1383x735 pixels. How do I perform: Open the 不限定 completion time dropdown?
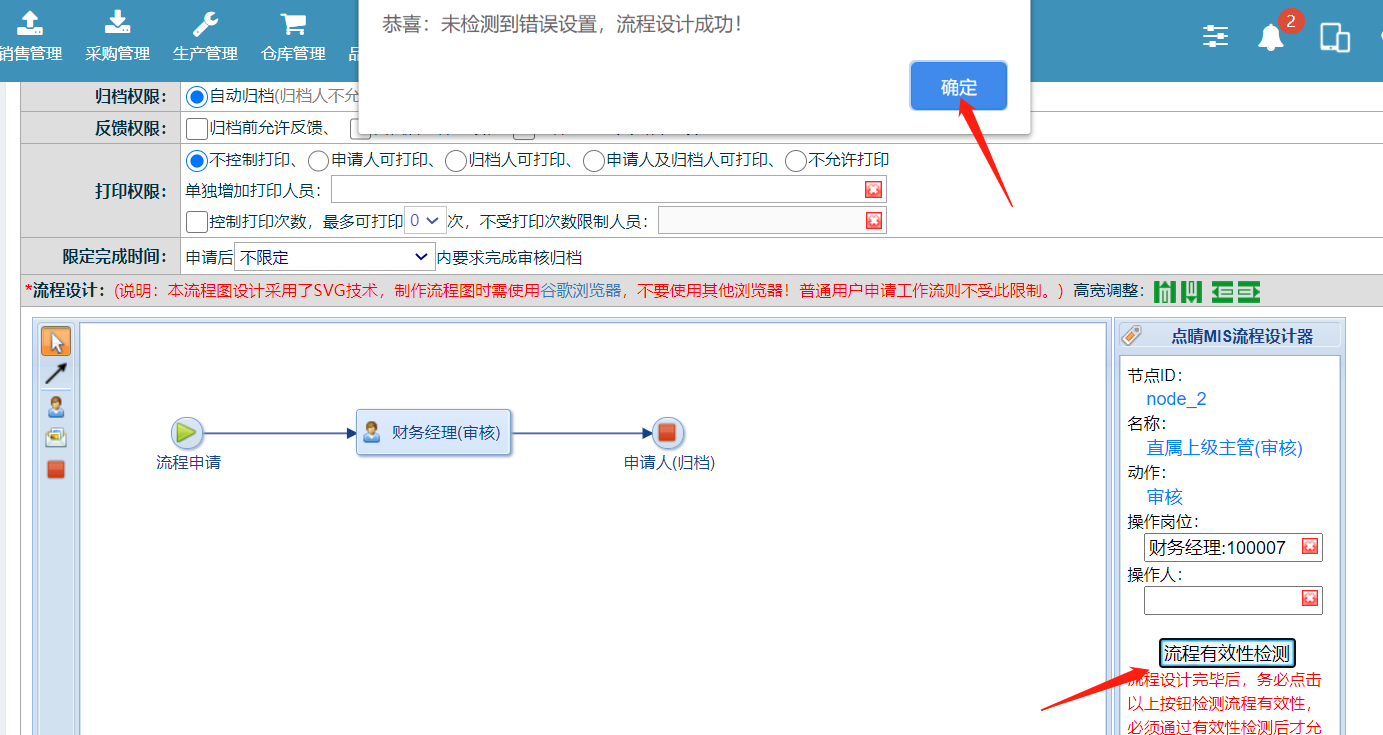[335, 257]
